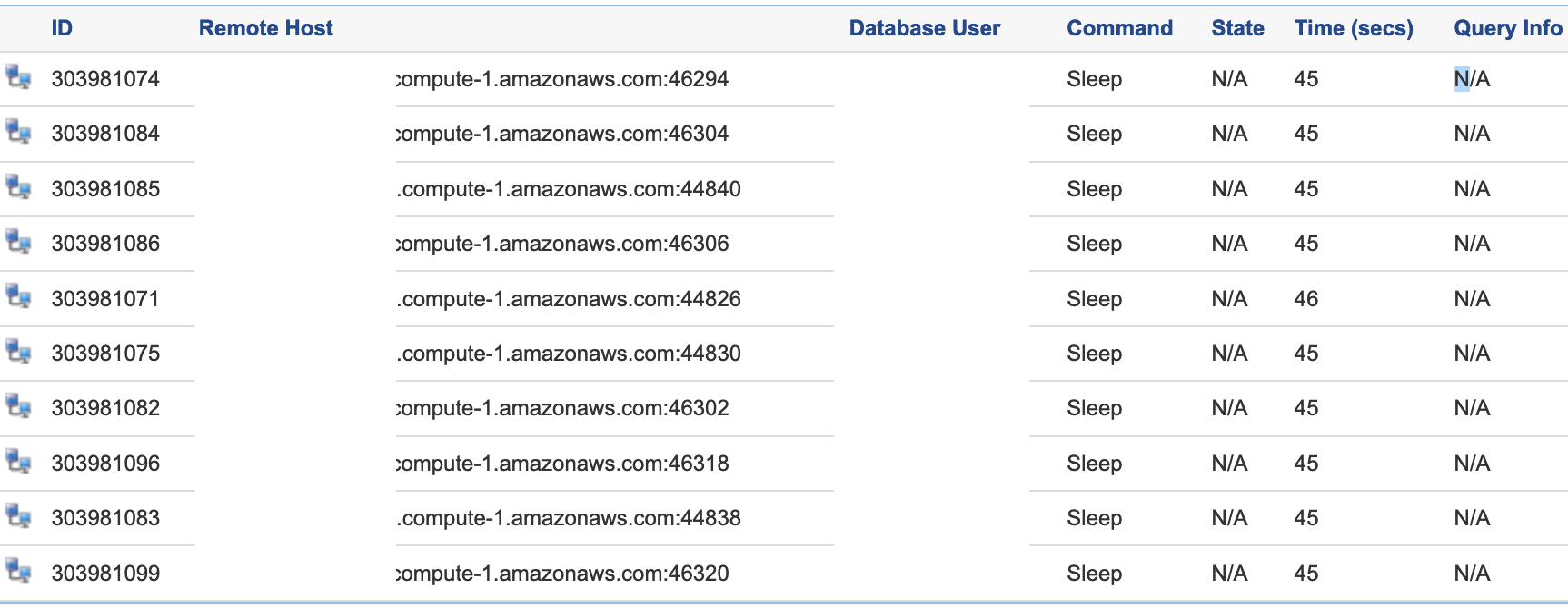Click the kill process icon for ID 303981083
The width and height of the screenshot is (1568, 609).
point(19,518)
